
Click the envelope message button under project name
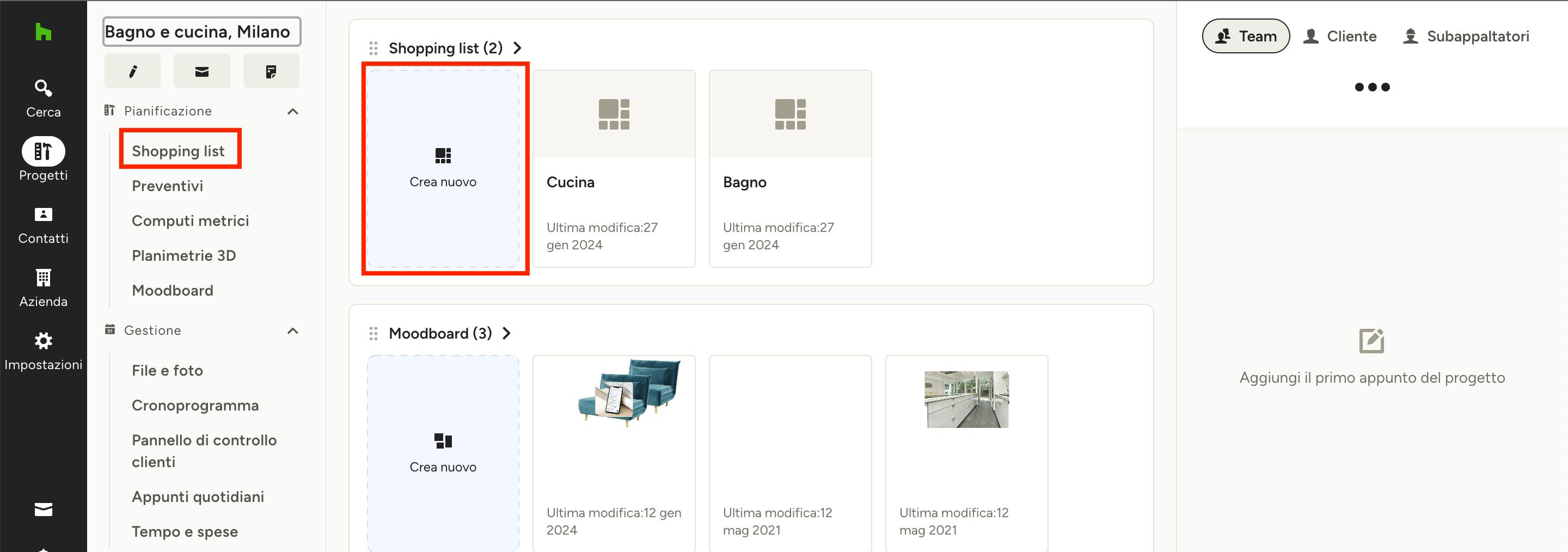pyautogui.click(x=201, y=71)
